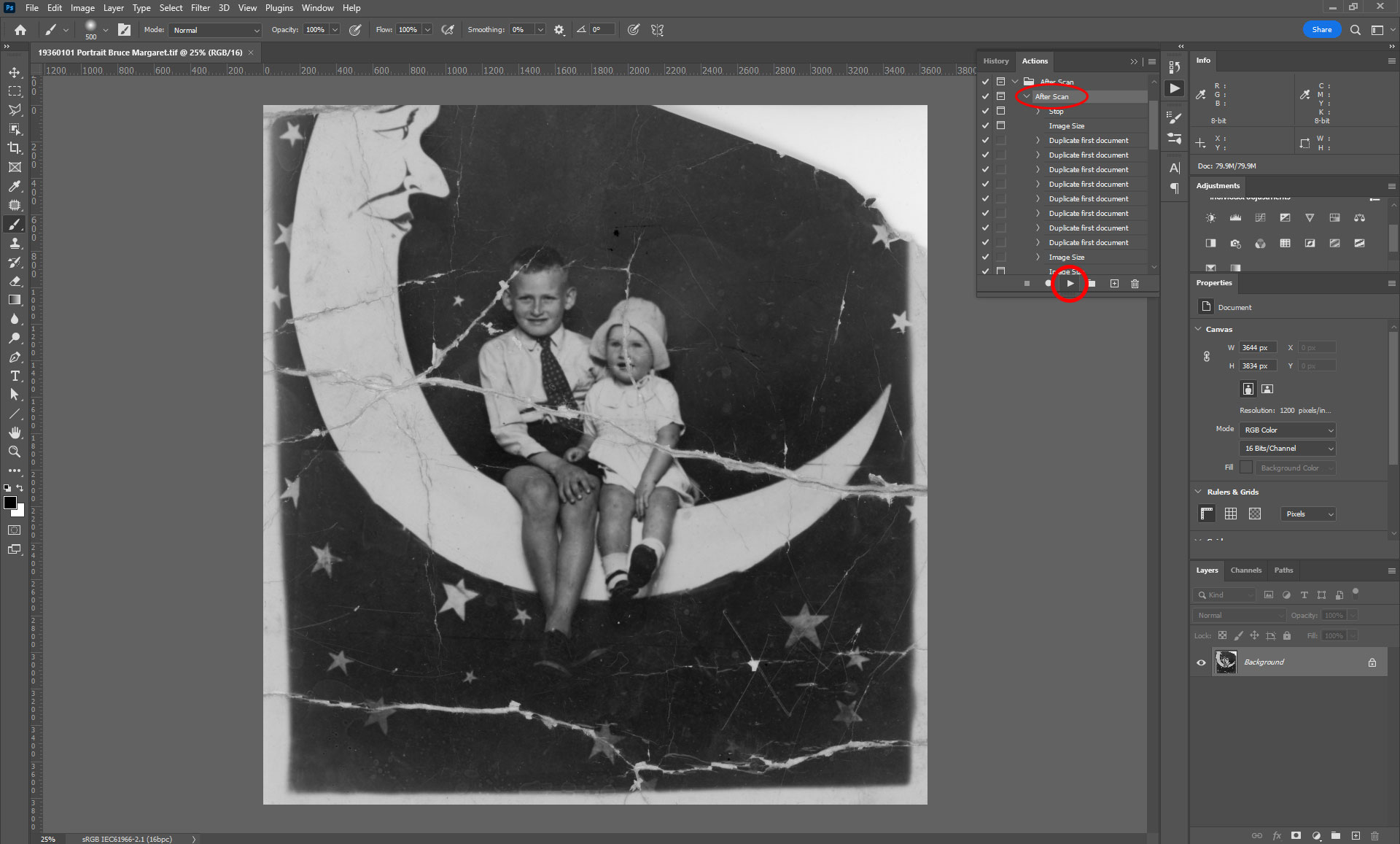Viewport: 1400px width, 844px height.
Task: Select the Crop tool
Action: [x=15, y=148]
